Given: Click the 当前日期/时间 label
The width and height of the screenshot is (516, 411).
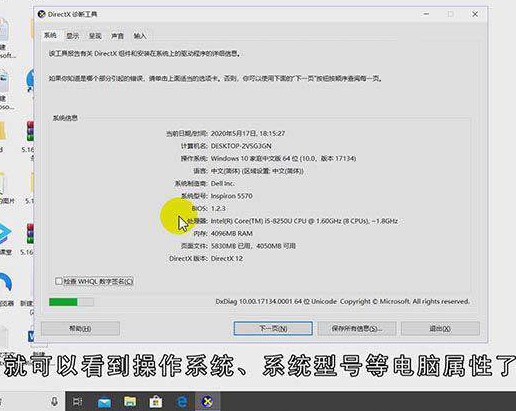Looking at the screenshot, I should tap(187, 133).
